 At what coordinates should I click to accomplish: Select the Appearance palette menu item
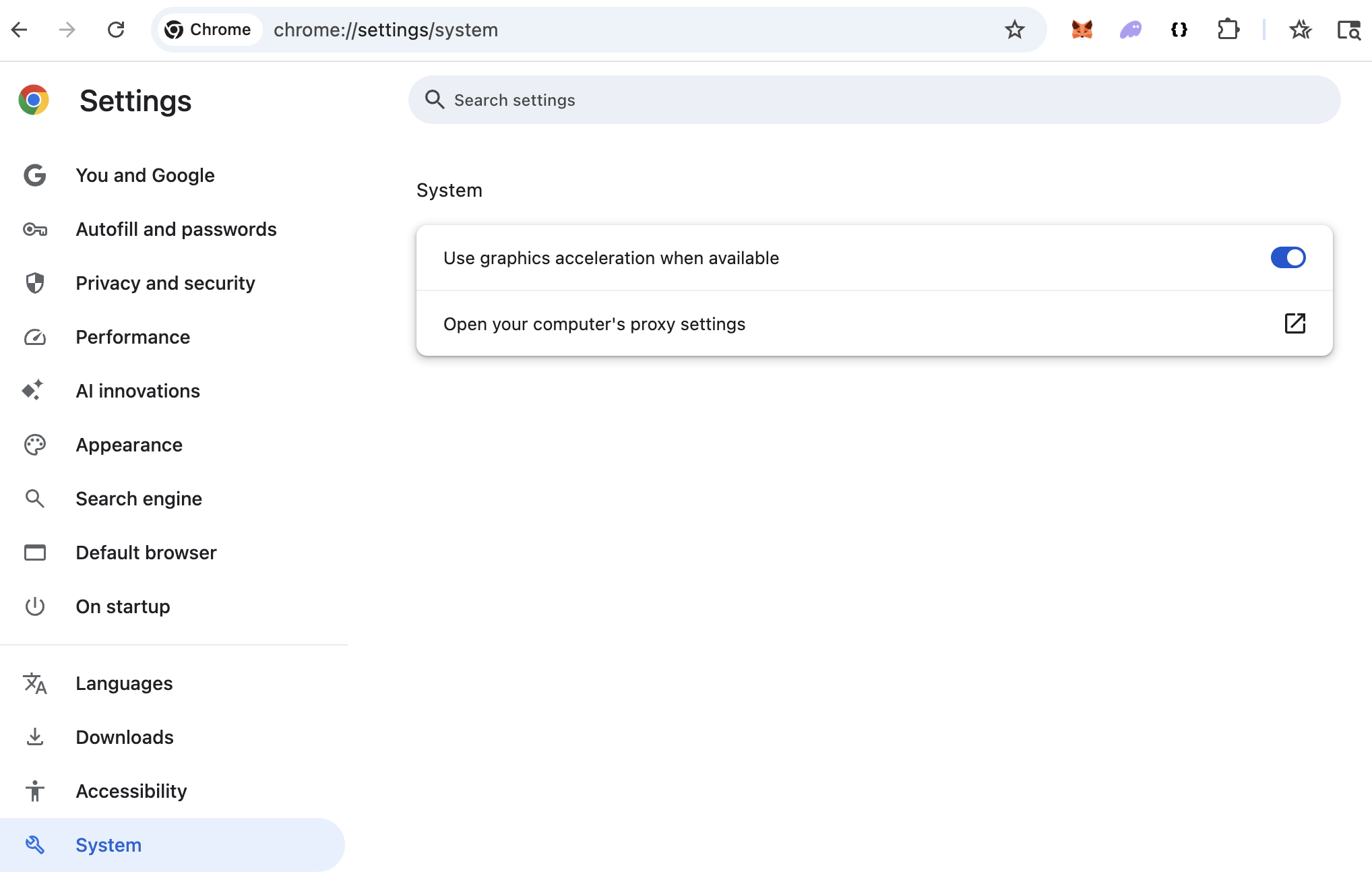129,445
